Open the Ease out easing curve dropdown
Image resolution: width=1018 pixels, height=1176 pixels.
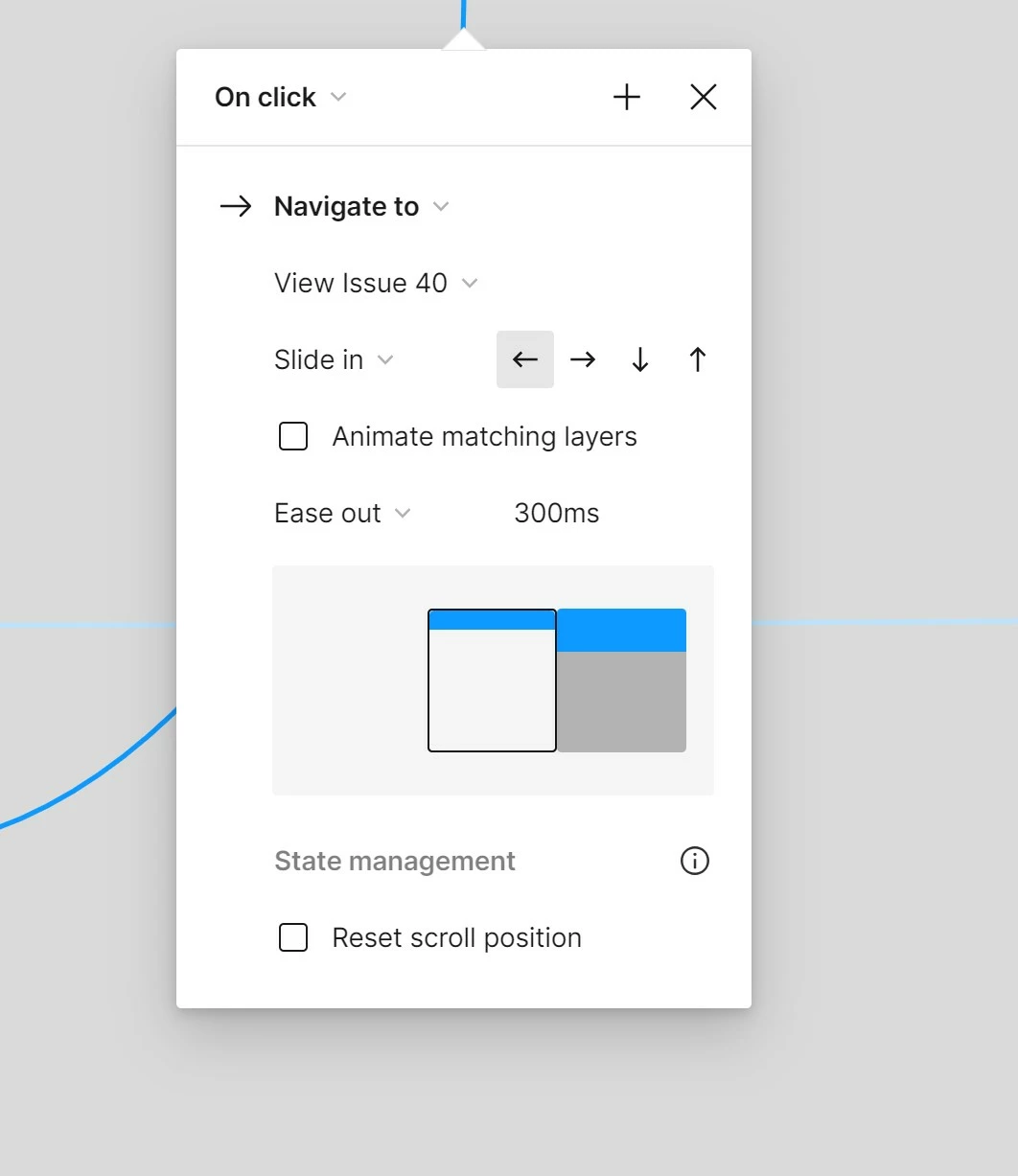click(x=404, y=513)
